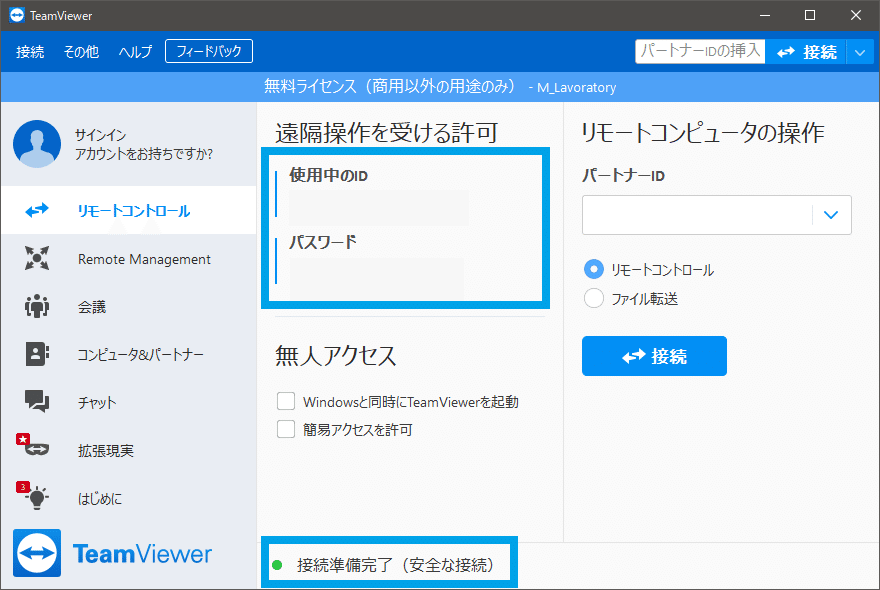Open コンピュータ&パートナー sidebar section
Screen dimensions: 880x590
(129, 354)
